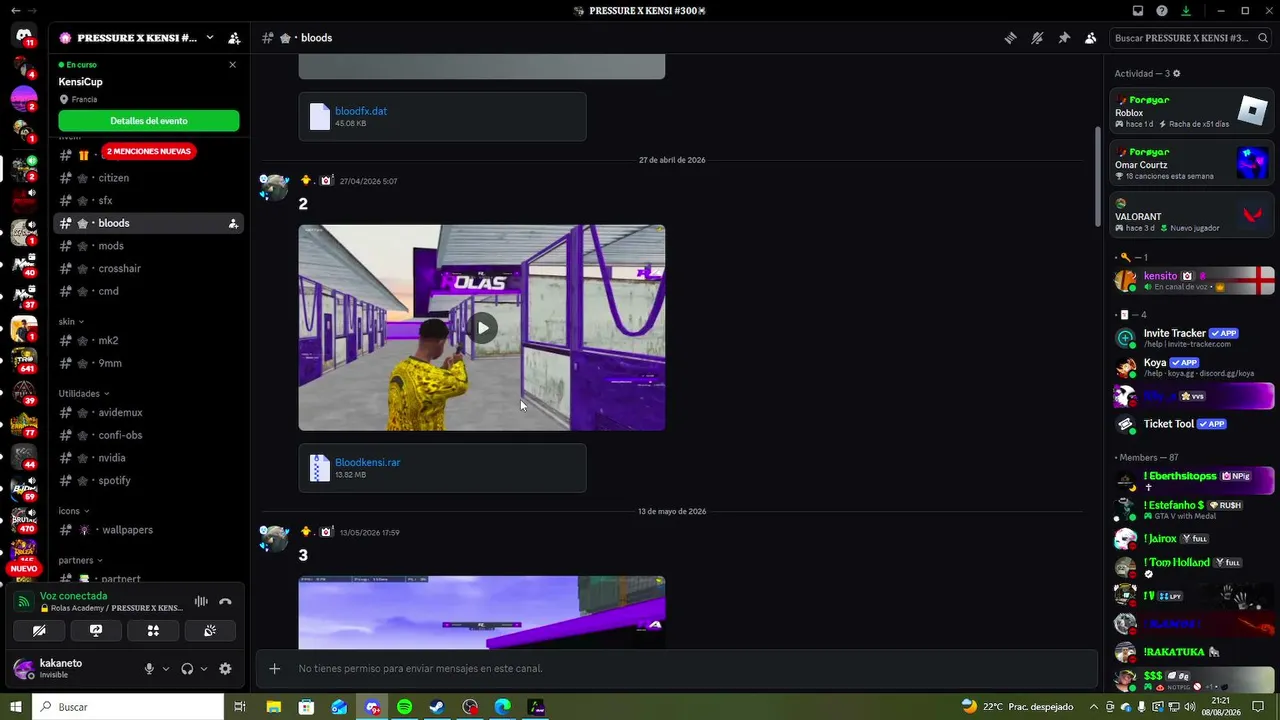Screen dimensions: 1280x720
Task: Download the bloodfx.dat file
Action: [x=361, y=111]
